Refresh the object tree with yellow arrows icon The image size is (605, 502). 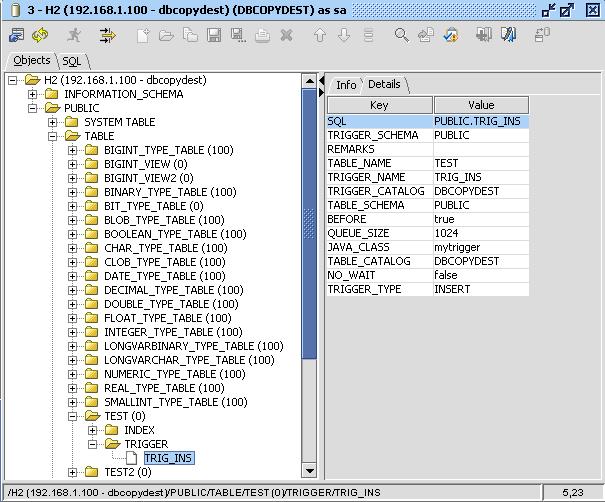[40, 35]
